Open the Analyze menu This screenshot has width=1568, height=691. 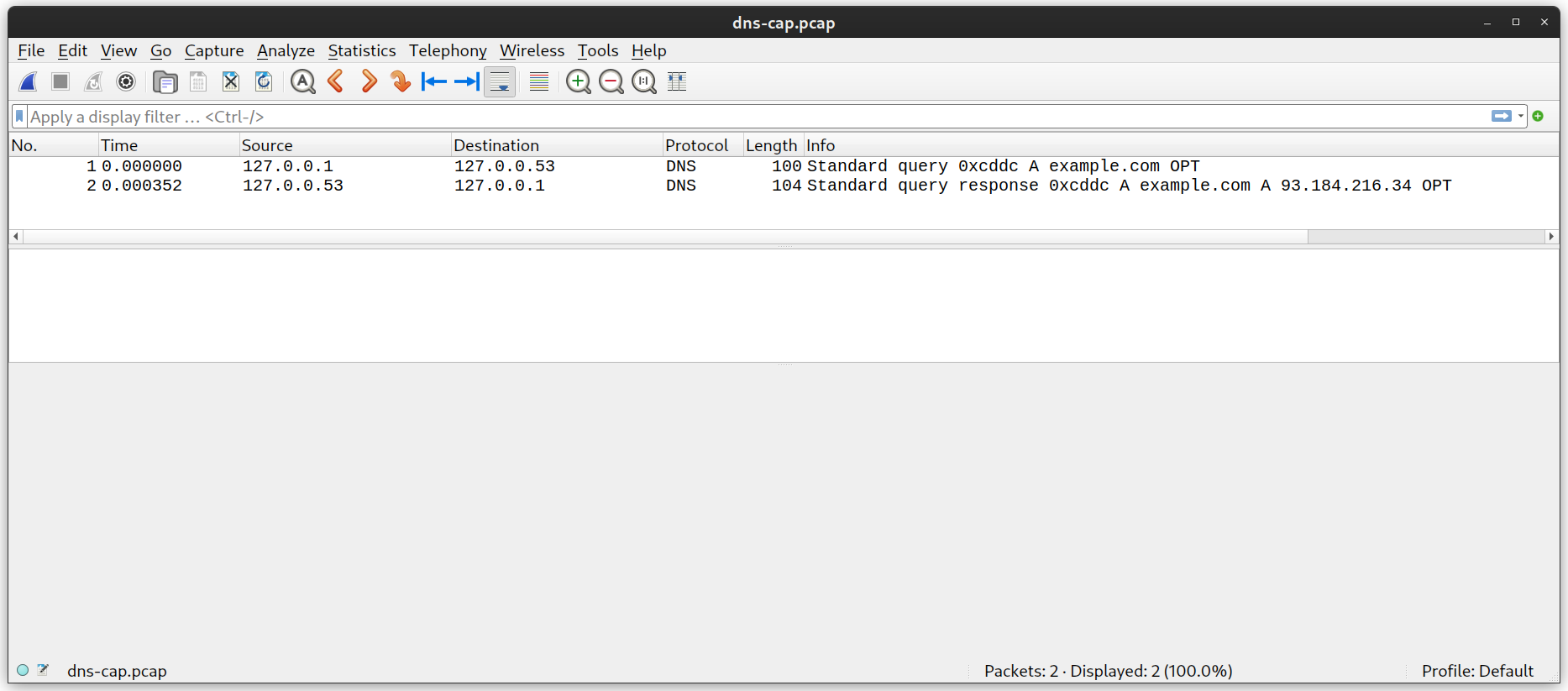286,51
